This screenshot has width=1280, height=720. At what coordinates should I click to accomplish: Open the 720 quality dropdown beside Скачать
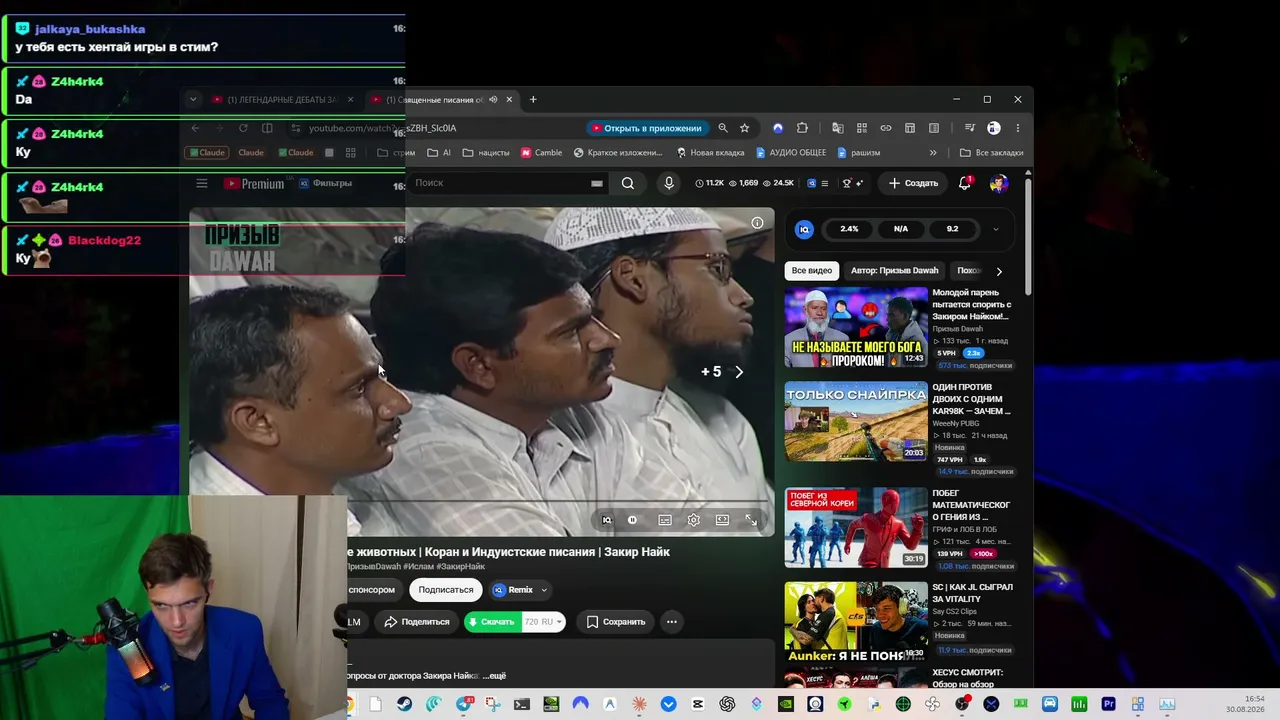[x=543, y=622]
